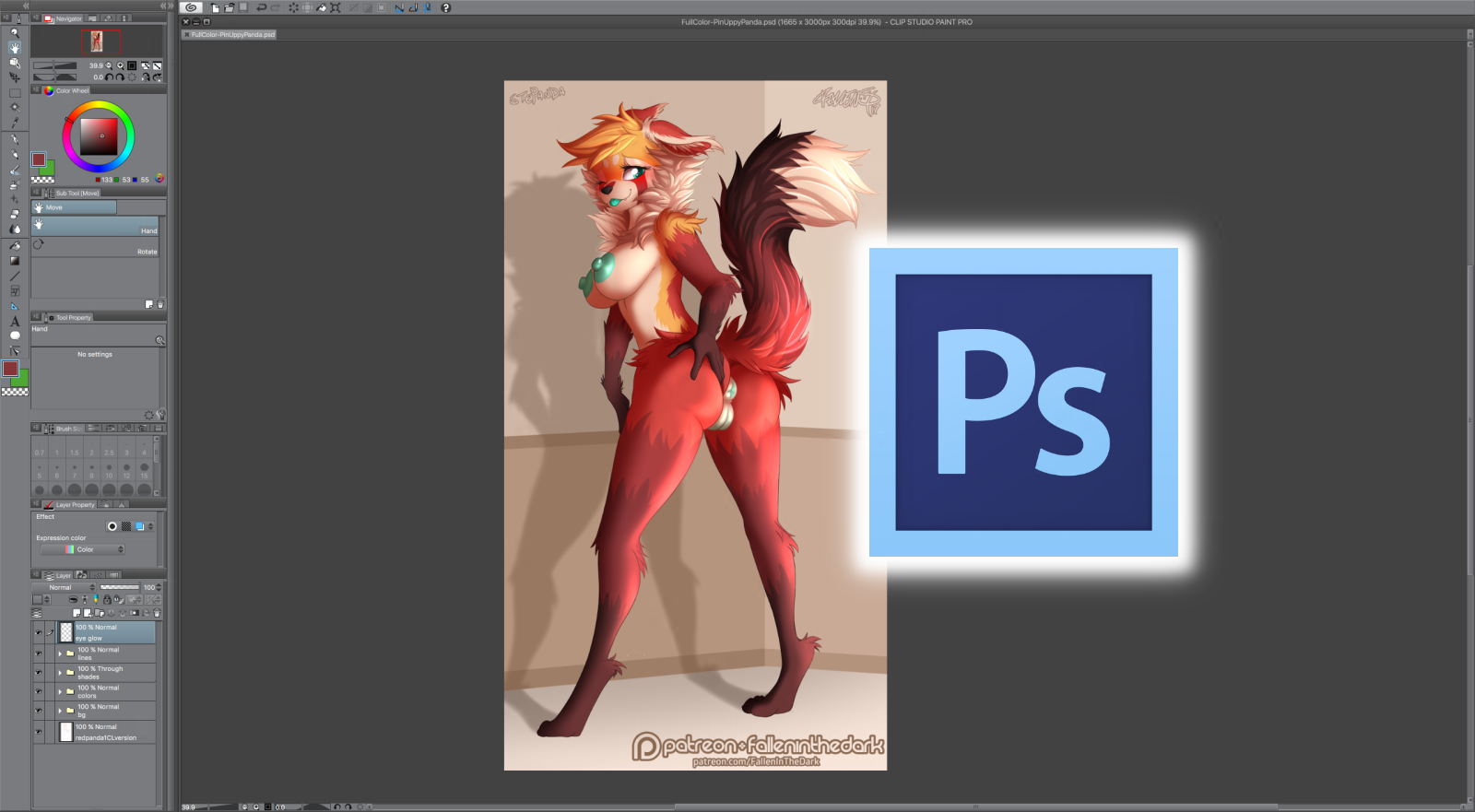Screen dimensions: 1475x812
Task: Select the Airbrush tool
Action: (15, 185)
